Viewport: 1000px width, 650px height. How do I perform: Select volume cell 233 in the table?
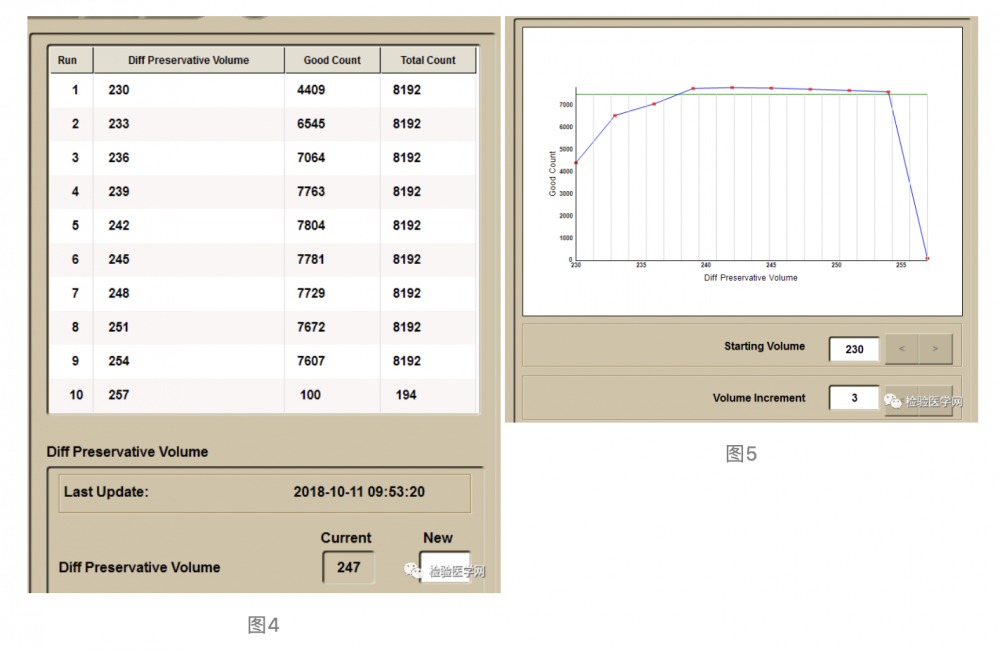(x=119, y=124)
